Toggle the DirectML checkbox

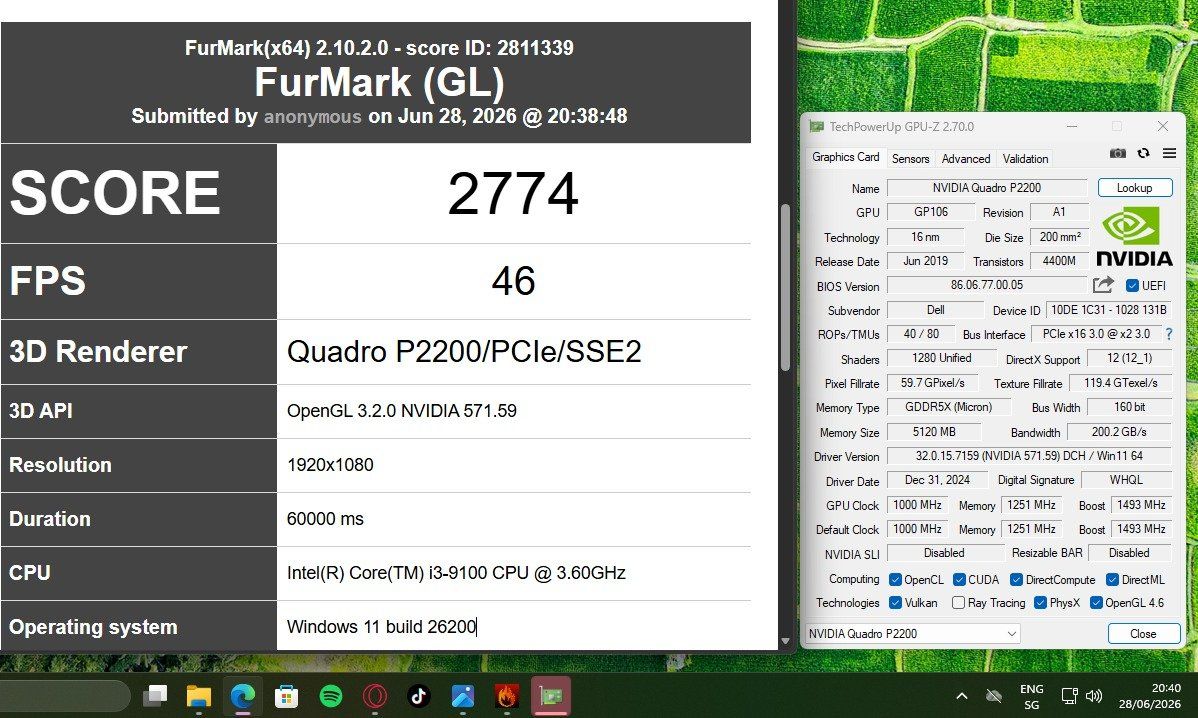(1112, 580)
